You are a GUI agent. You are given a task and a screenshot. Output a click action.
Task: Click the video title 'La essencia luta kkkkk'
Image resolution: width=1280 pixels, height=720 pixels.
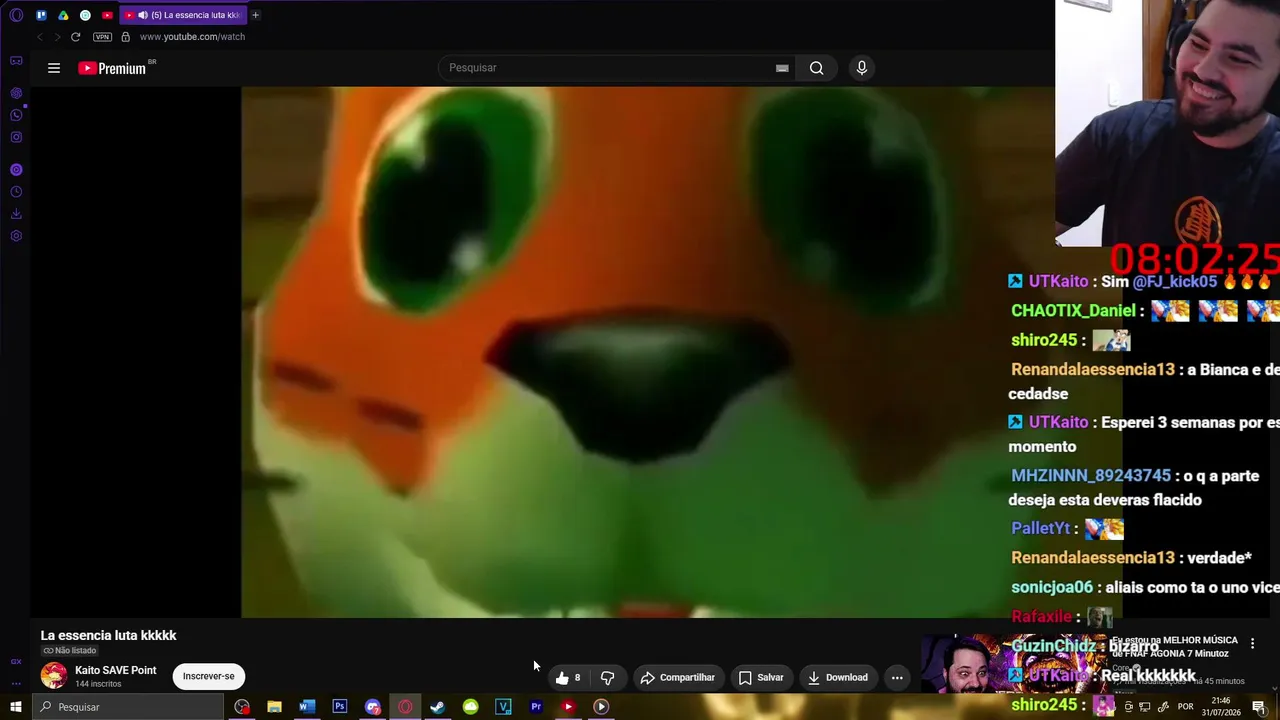(x=108, y=635)
